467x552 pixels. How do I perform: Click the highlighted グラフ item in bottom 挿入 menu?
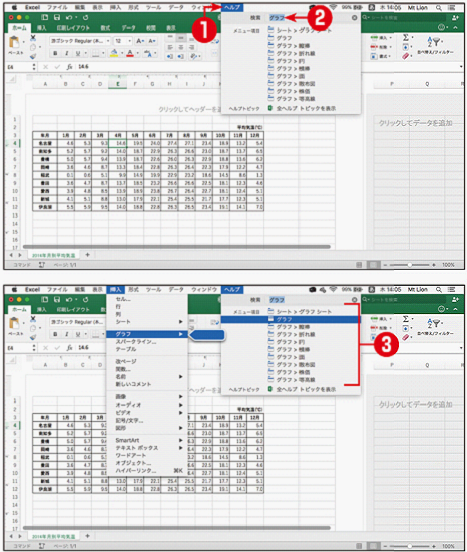(147, 334)
